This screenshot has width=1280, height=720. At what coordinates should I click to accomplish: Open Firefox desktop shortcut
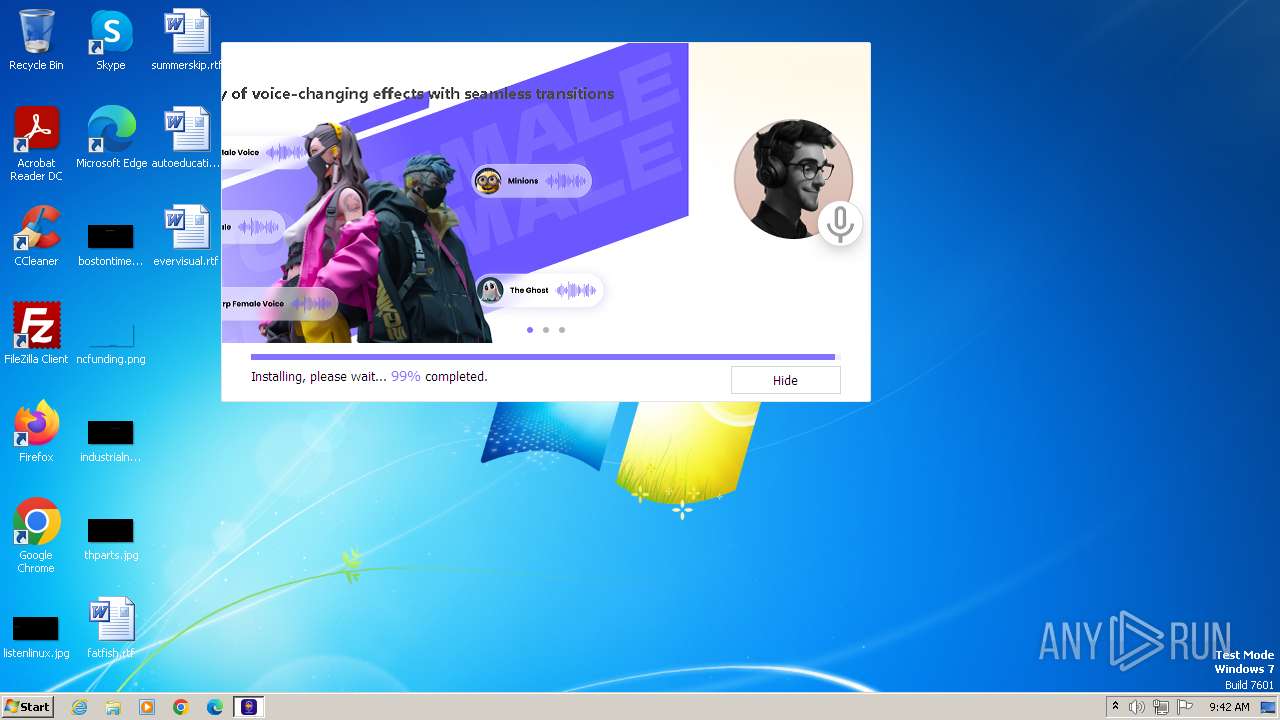tap(36, 432)
